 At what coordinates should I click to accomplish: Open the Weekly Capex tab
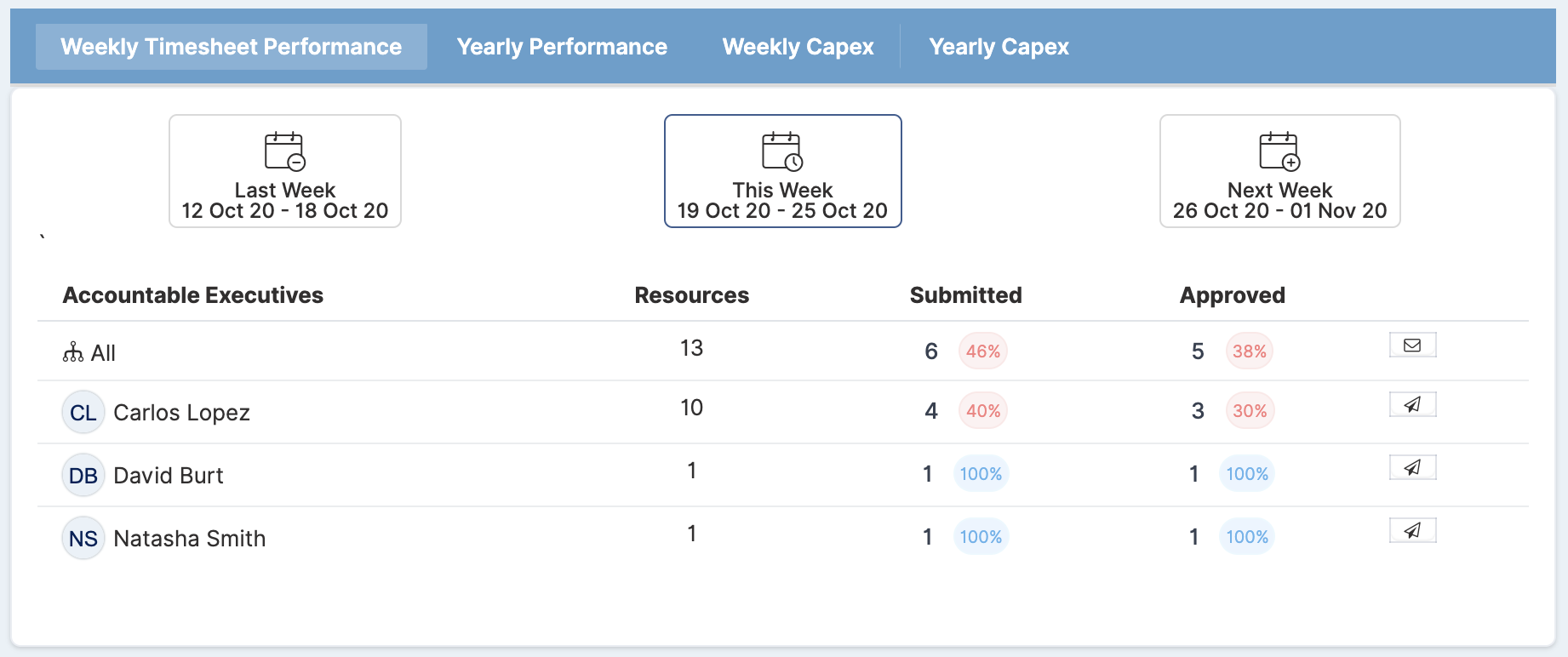tap(798, 47)
